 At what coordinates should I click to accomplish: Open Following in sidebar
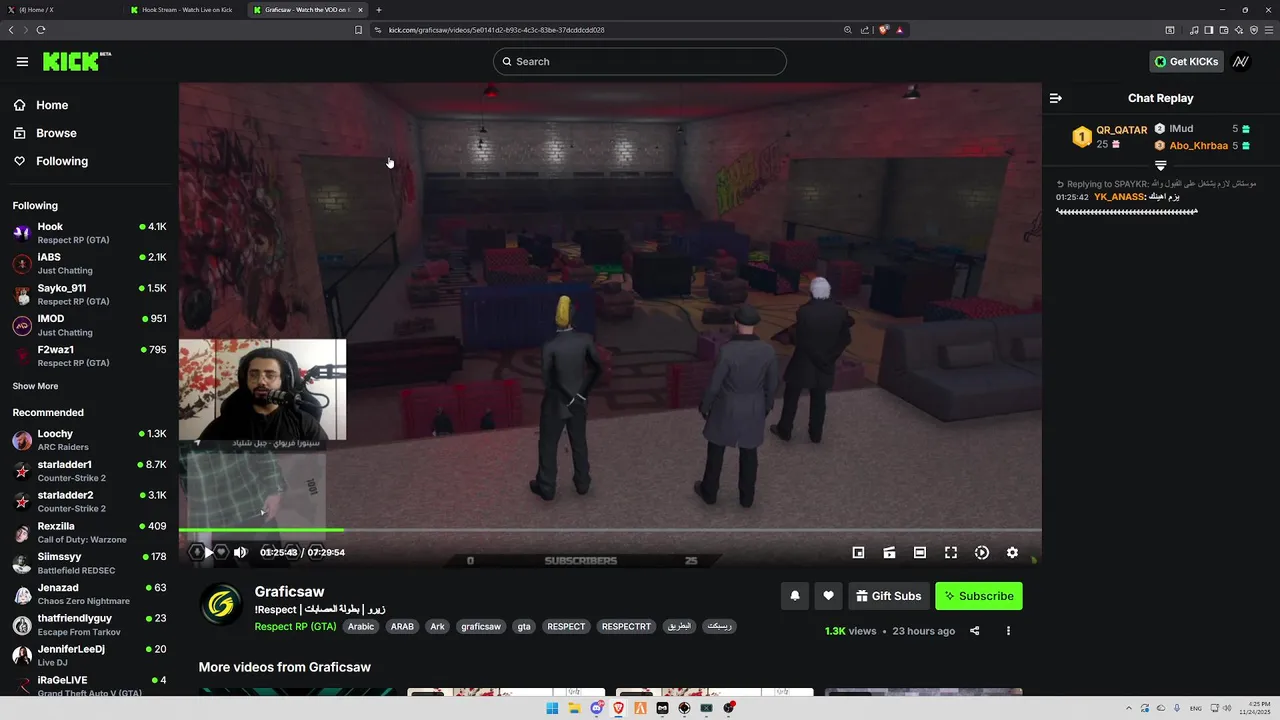point(50,161)
